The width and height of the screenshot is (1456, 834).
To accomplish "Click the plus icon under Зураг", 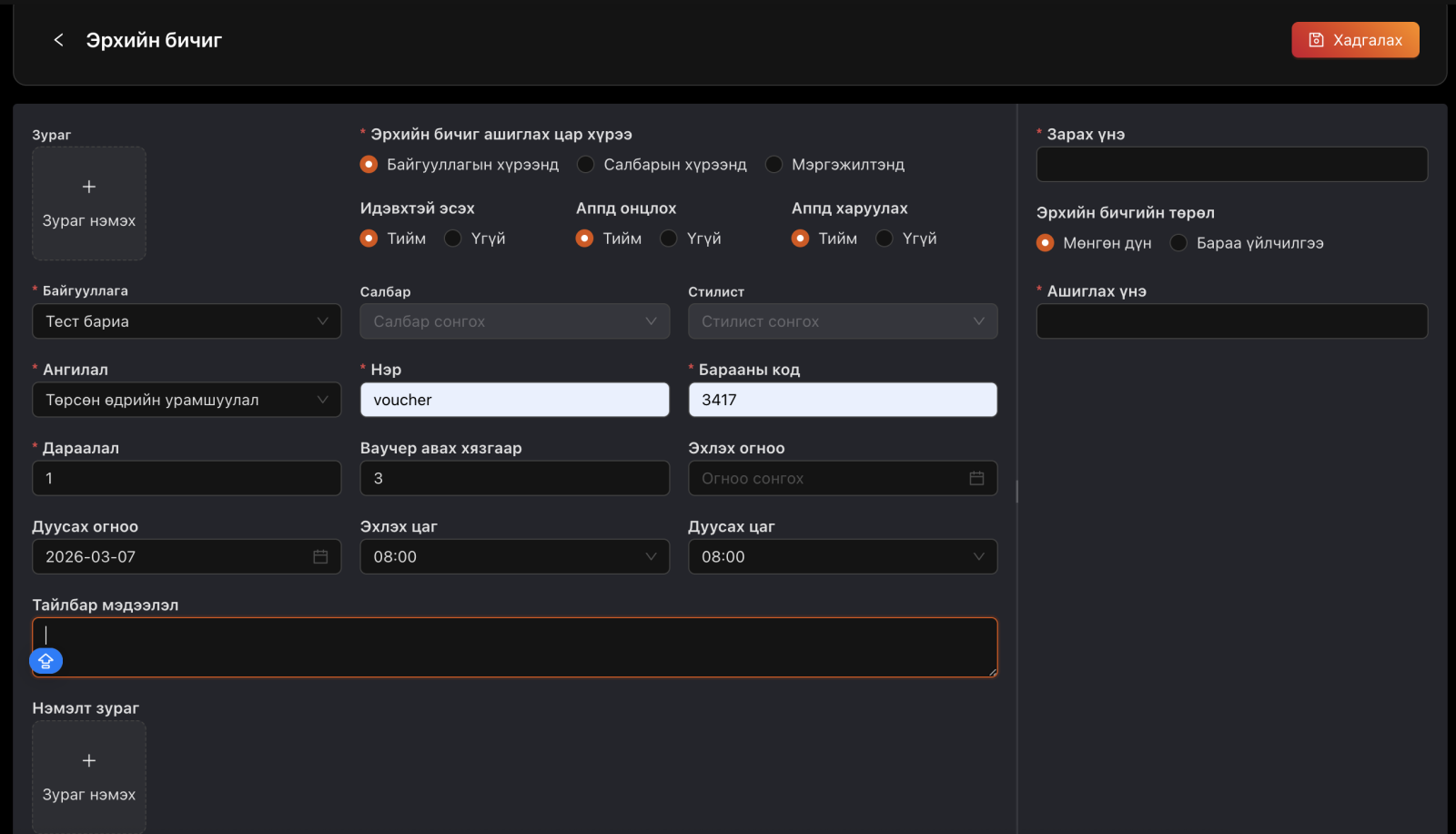I will tap(89, 187).
